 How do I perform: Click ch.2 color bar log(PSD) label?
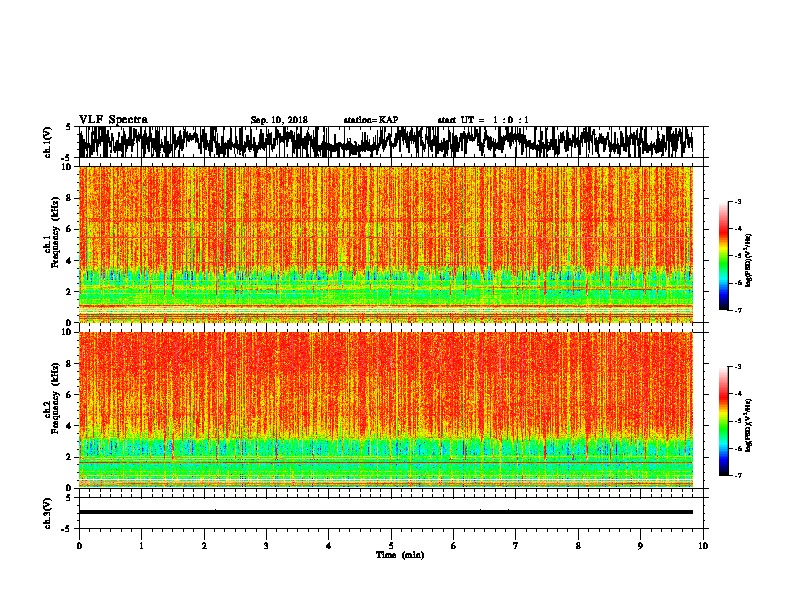749,426
